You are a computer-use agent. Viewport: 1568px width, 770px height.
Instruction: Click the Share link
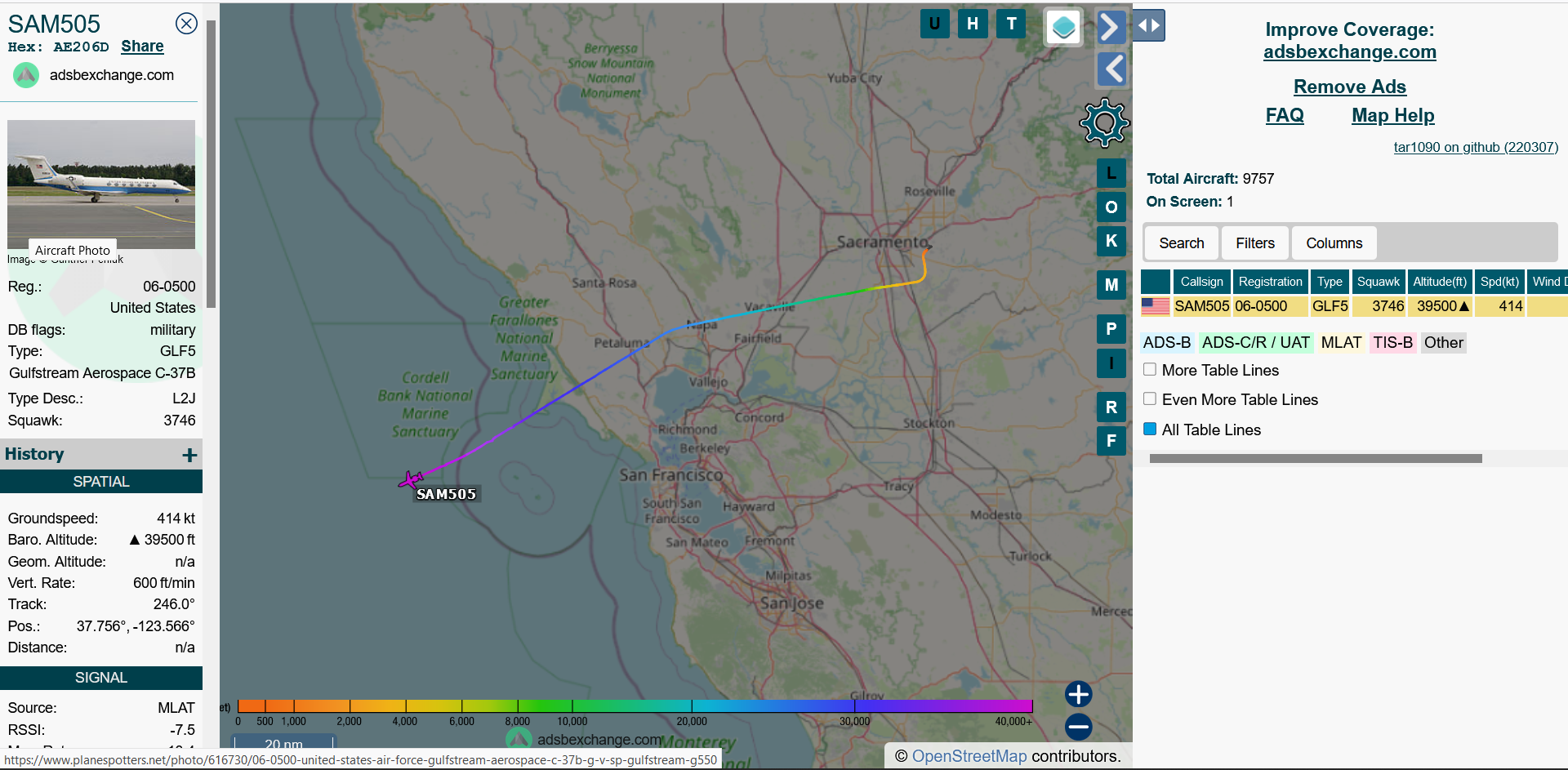(x=142, y=47)
